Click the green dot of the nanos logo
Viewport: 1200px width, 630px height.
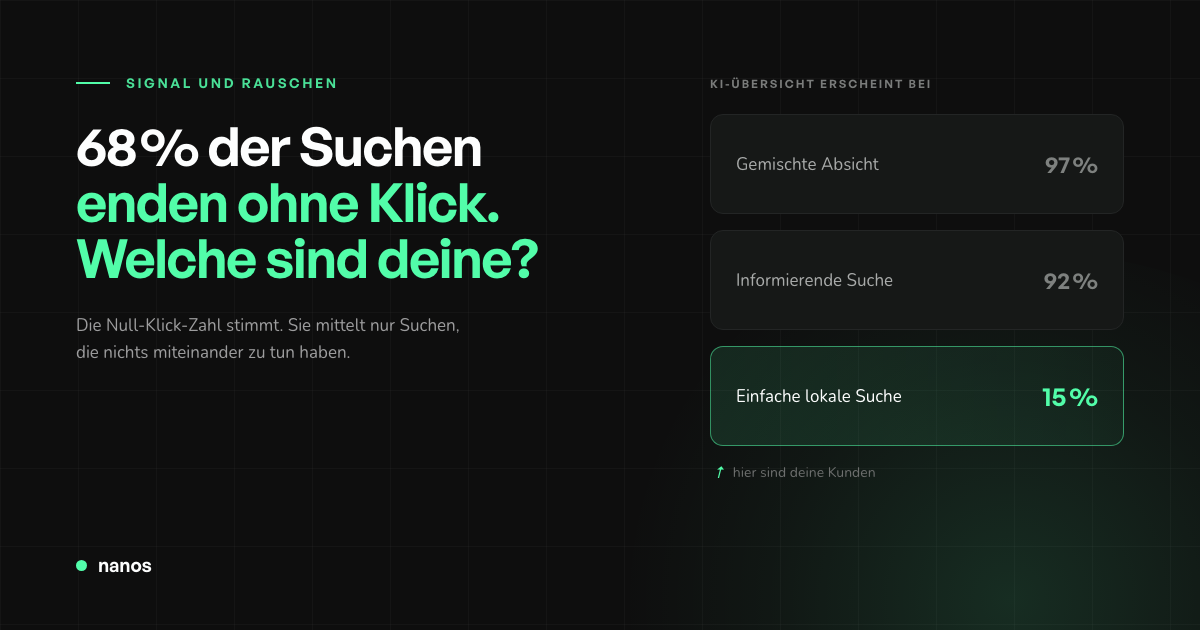pyautogui.click(x=82, y=565)
